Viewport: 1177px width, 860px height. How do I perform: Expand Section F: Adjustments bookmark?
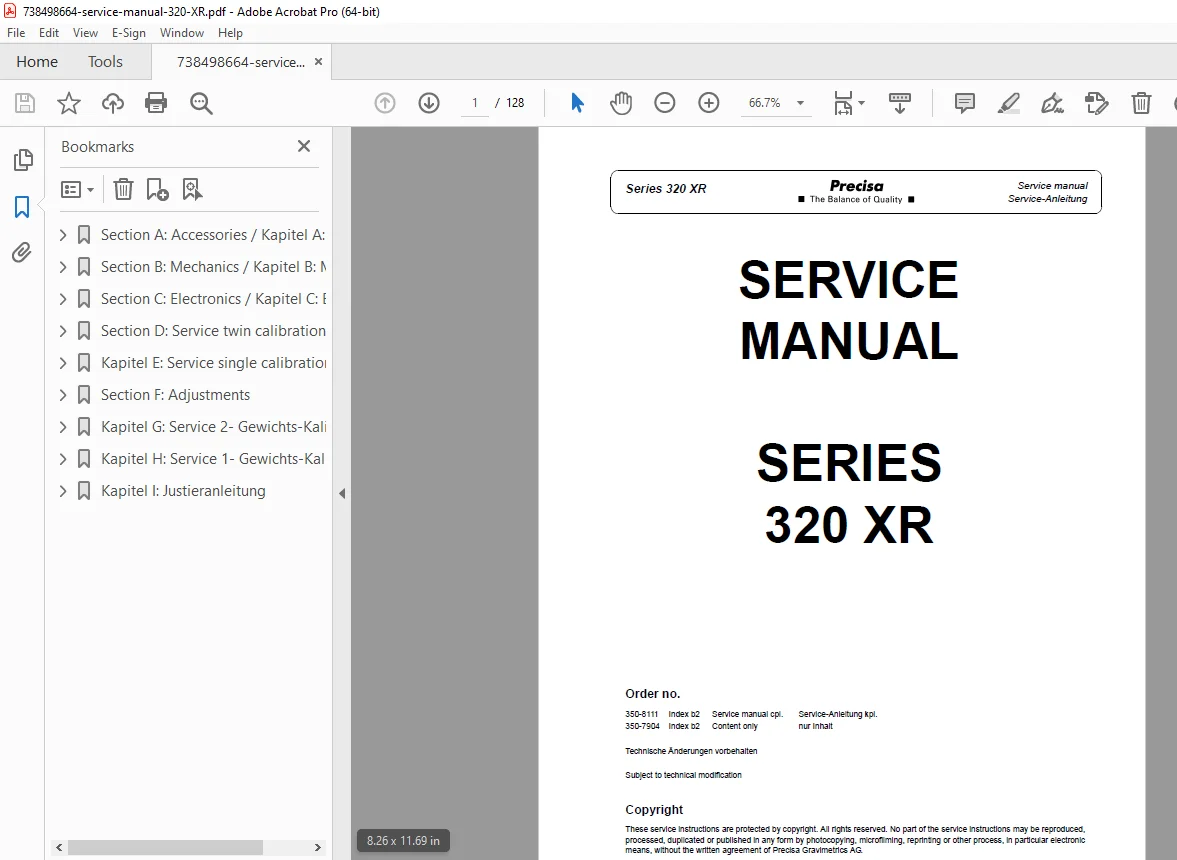coord(63,395)
